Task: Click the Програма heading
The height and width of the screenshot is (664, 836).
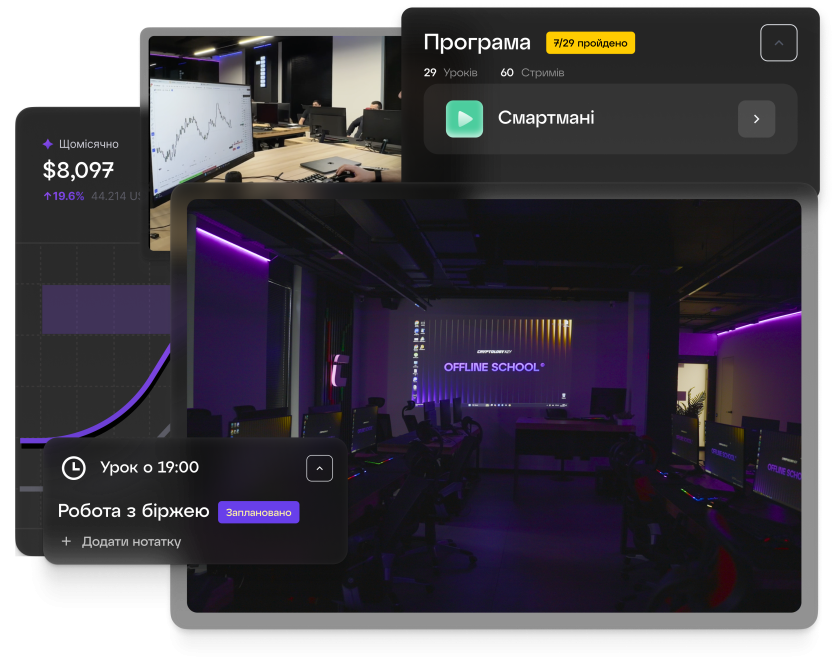Action: [477, 43]
